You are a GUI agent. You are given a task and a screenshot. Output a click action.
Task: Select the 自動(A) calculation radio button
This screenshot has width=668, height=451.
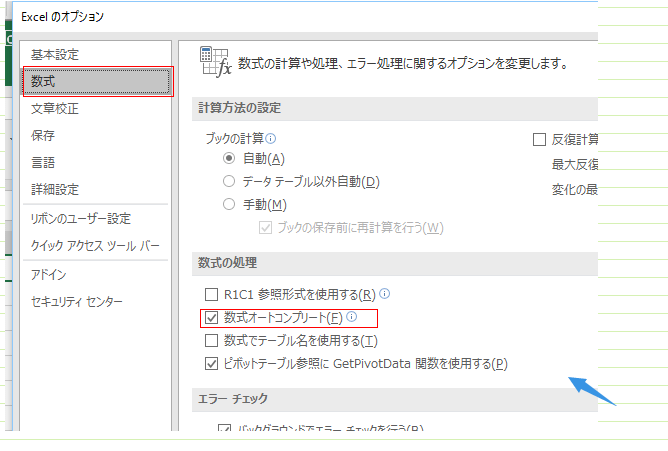(229, 158)
